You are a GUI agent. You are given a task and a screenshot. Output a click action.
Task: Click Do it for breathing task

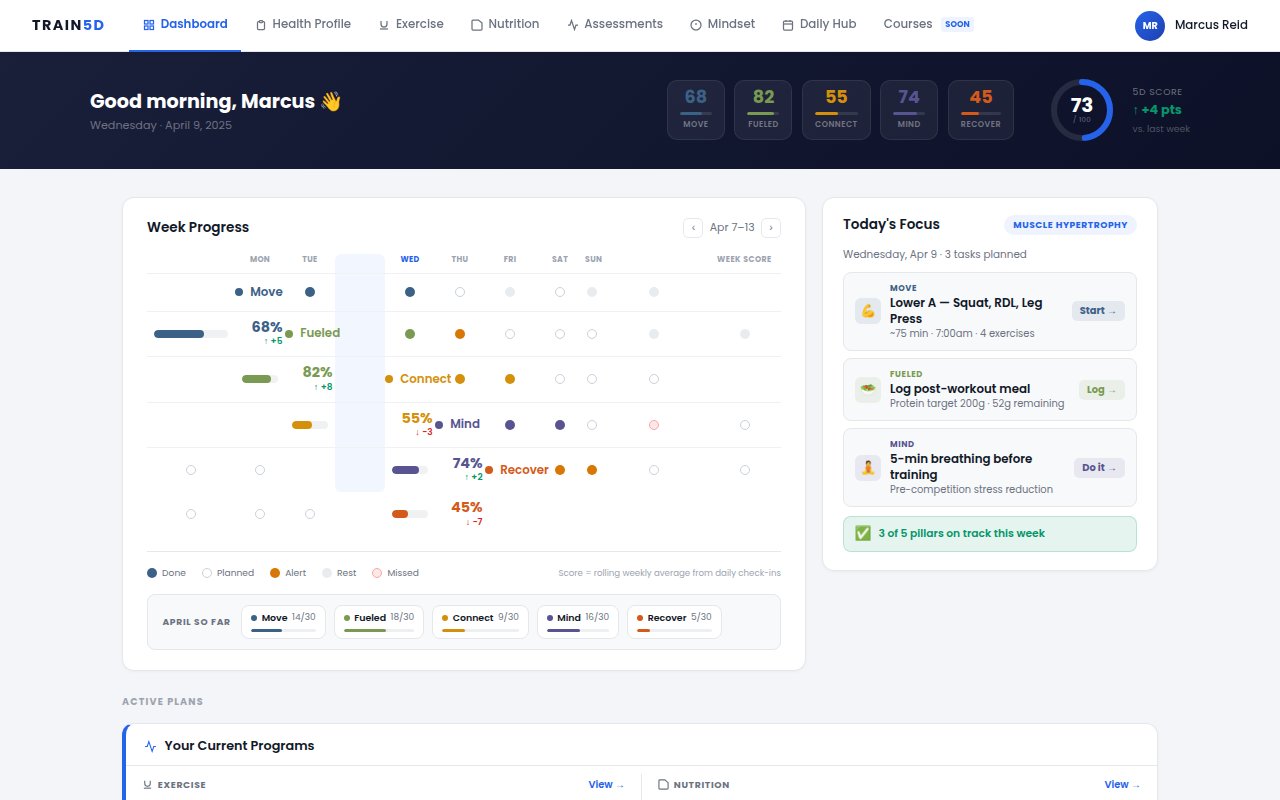1099,468
